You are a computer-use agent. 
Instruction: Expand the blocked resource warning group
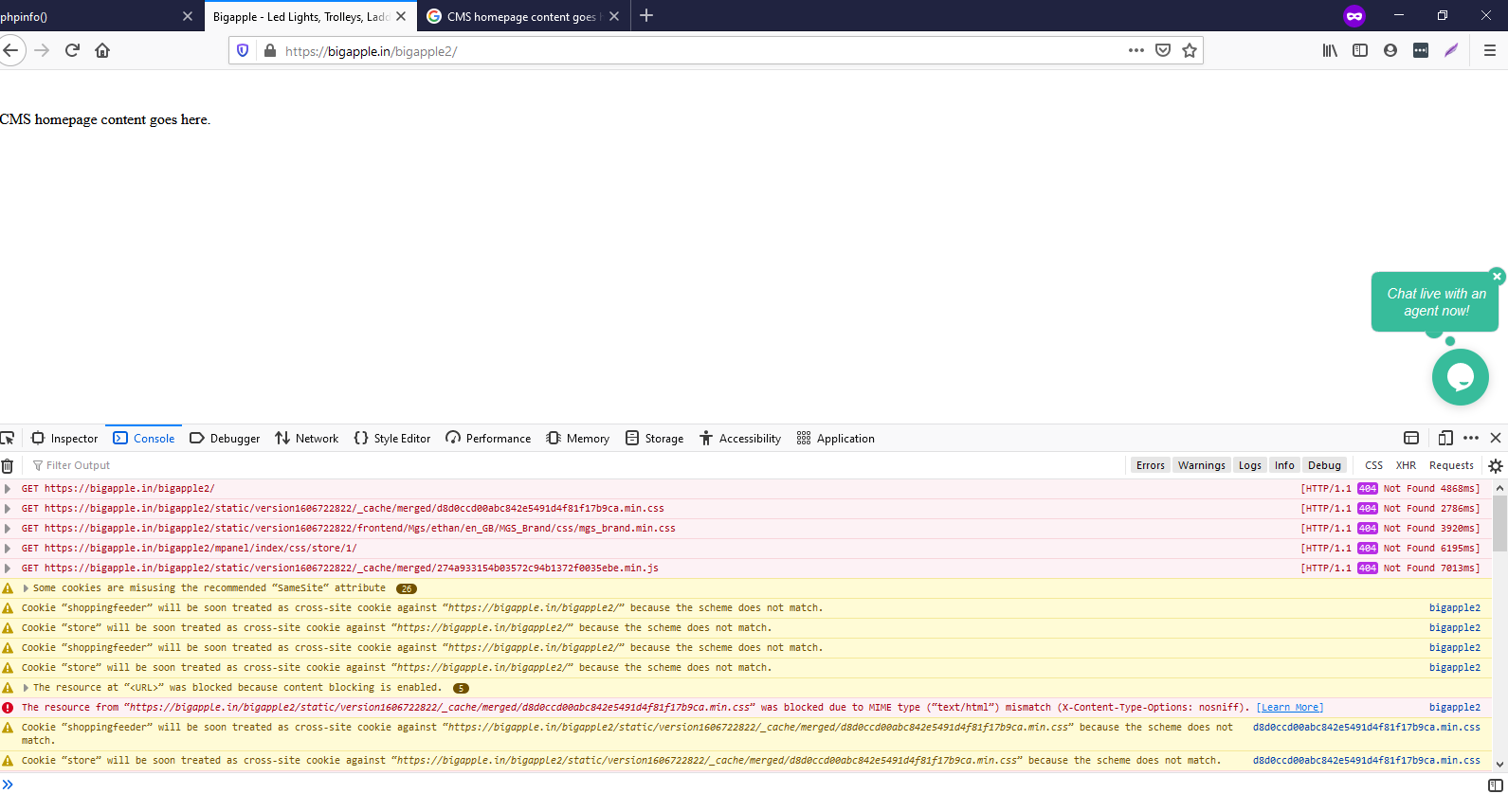[x=26, y=688]
